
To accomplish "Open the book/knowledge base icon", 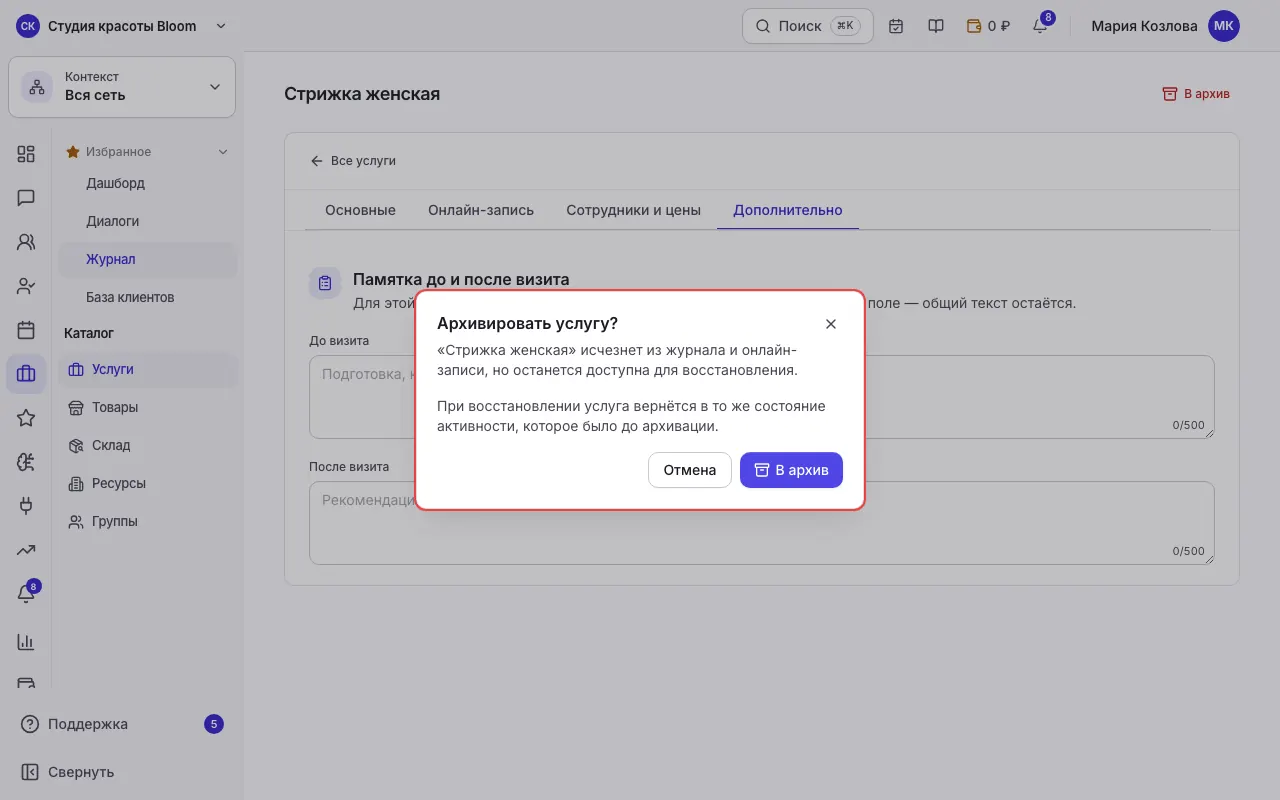I will click(936, 26).
